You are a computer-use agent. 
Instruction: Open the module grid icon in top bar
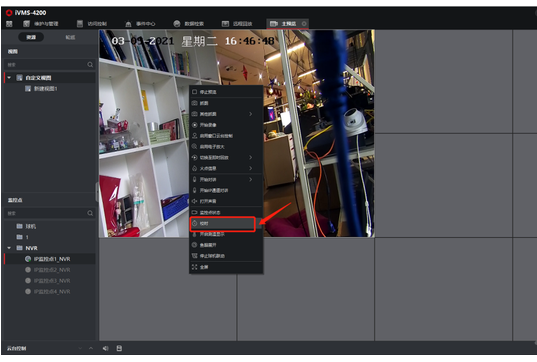(x=9, y=24)
